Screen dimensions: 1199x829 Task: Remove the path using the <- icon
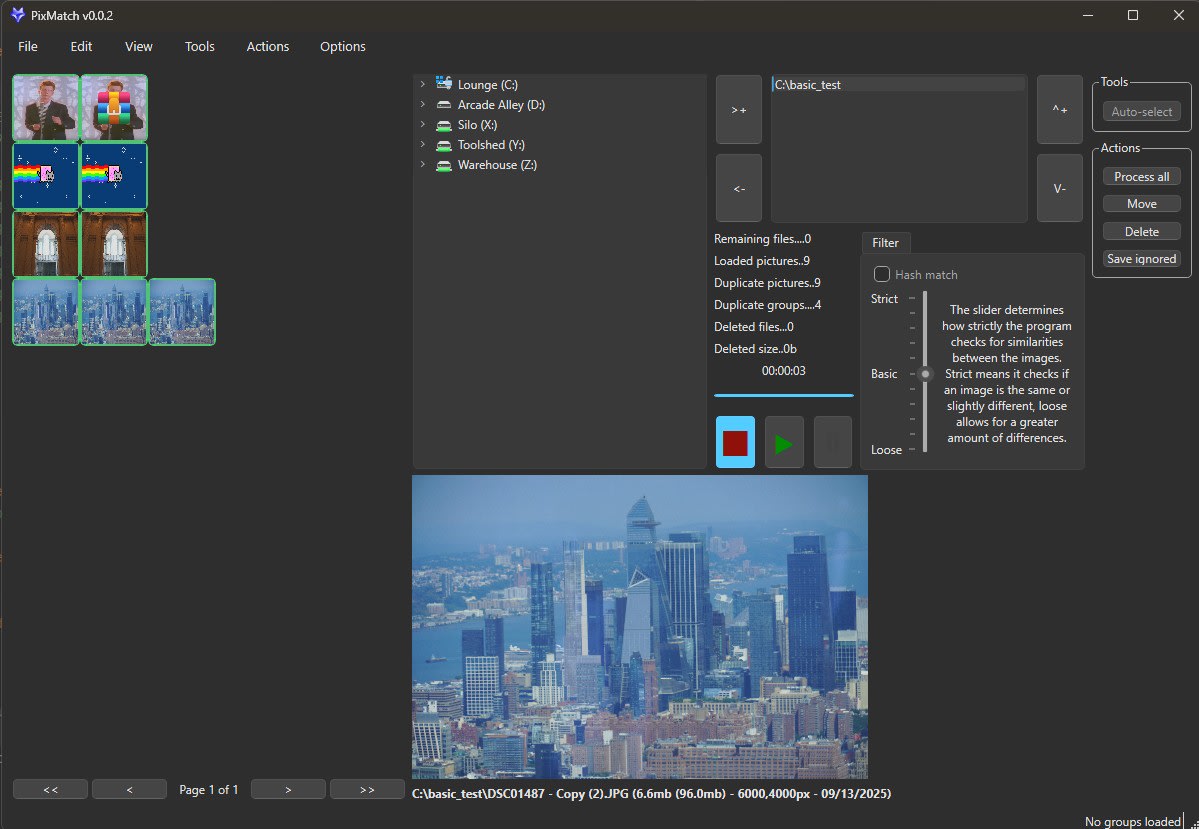click(738, 187)
